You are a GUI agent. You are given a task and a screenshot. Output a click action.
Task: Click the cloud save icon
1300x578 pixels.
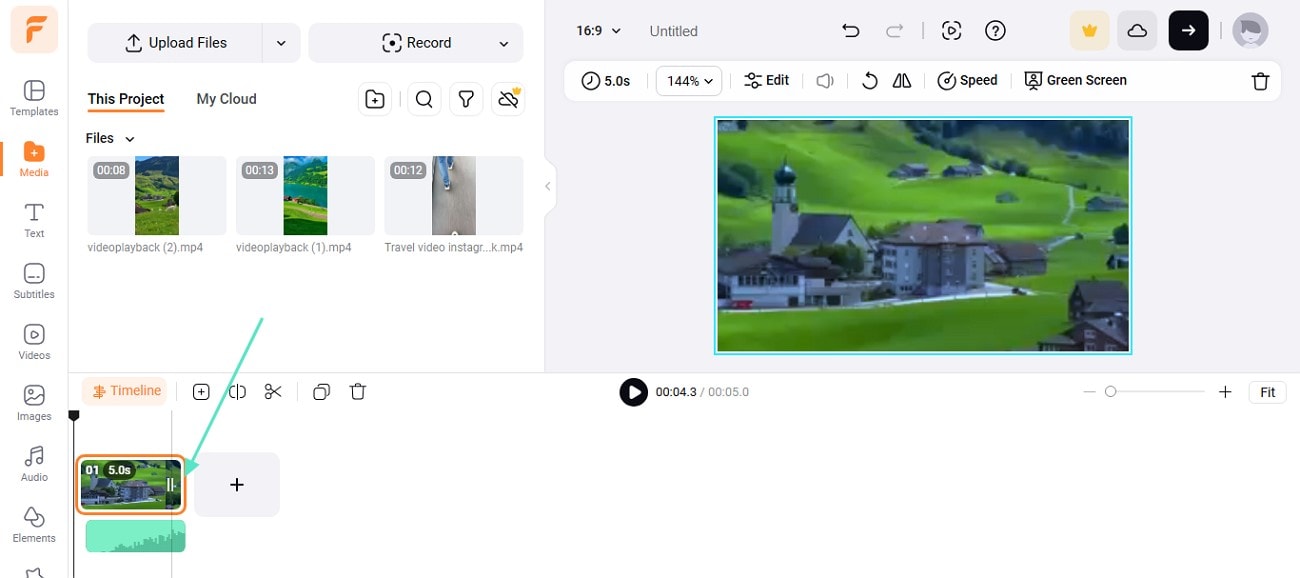pos(1137,31)
